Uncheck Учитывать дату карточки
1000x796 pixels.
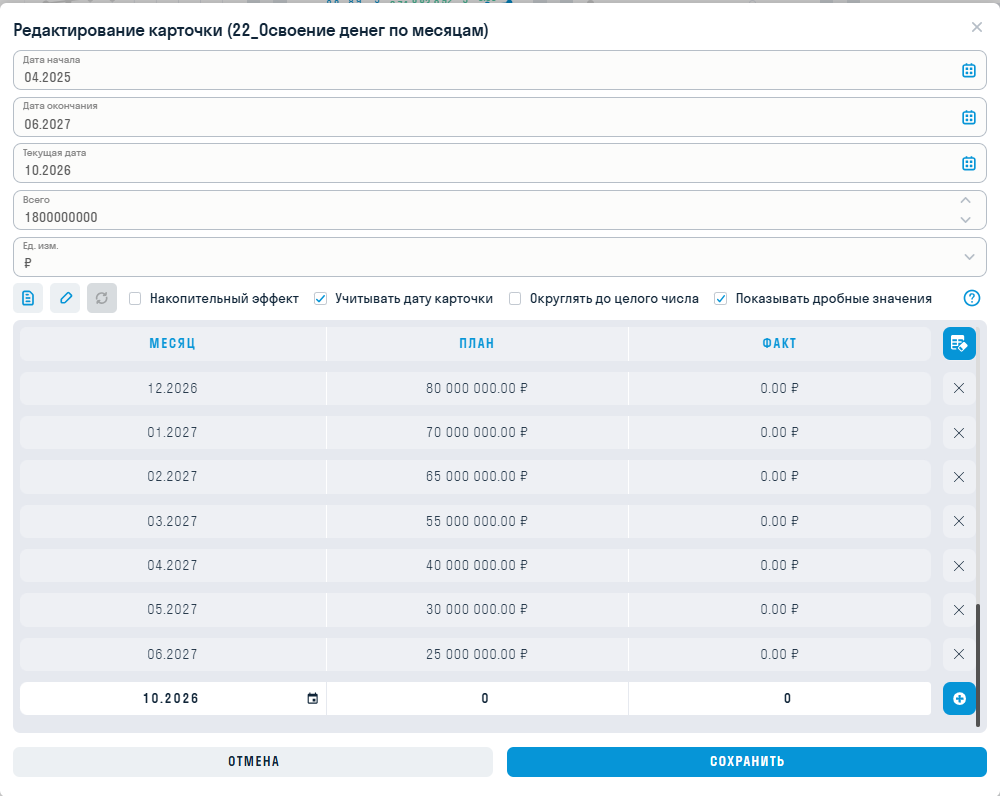(x=321, y=298)
